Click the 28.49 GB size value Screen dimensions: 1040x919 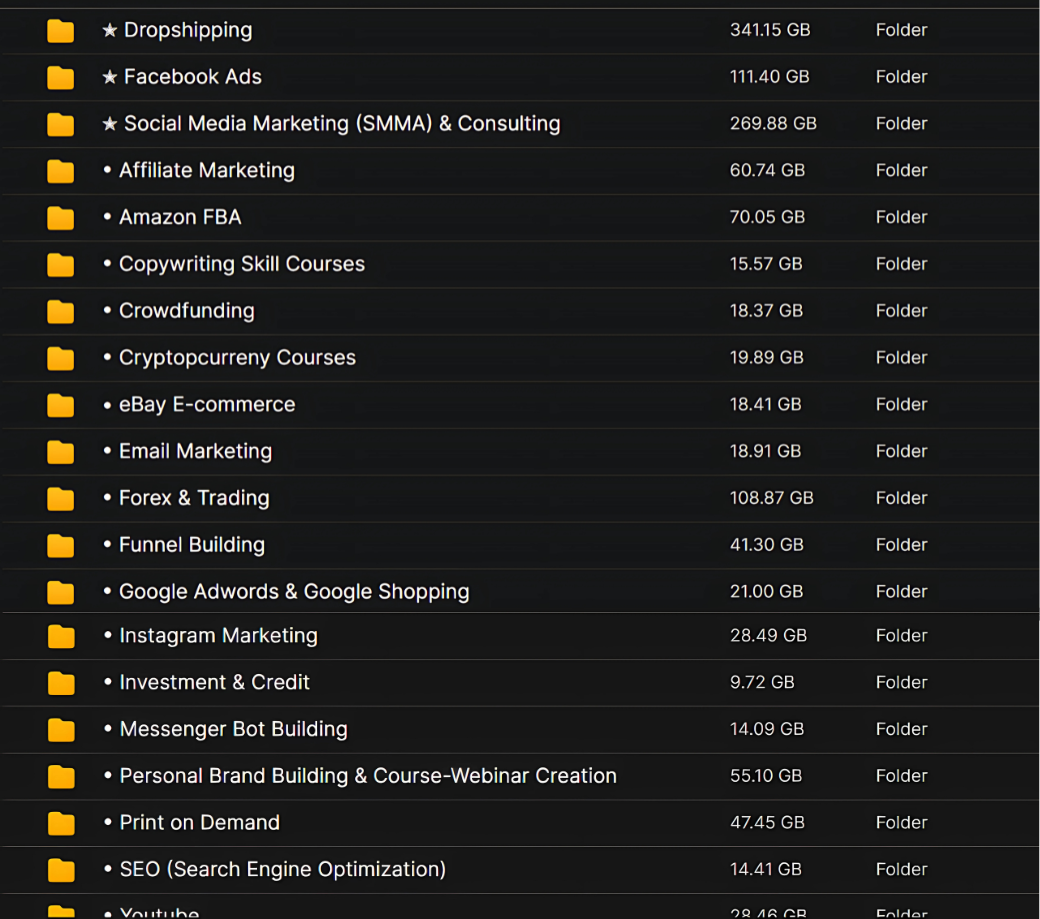[x=769, y=635]
